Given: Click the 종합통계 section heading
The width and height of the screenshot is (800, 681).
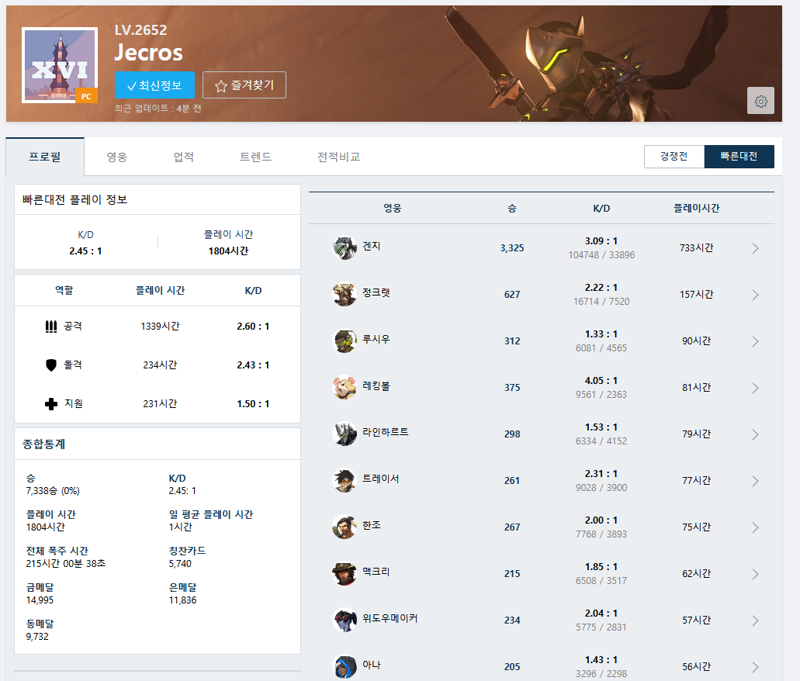Looking at the screenshot, I should click(44, 444).
